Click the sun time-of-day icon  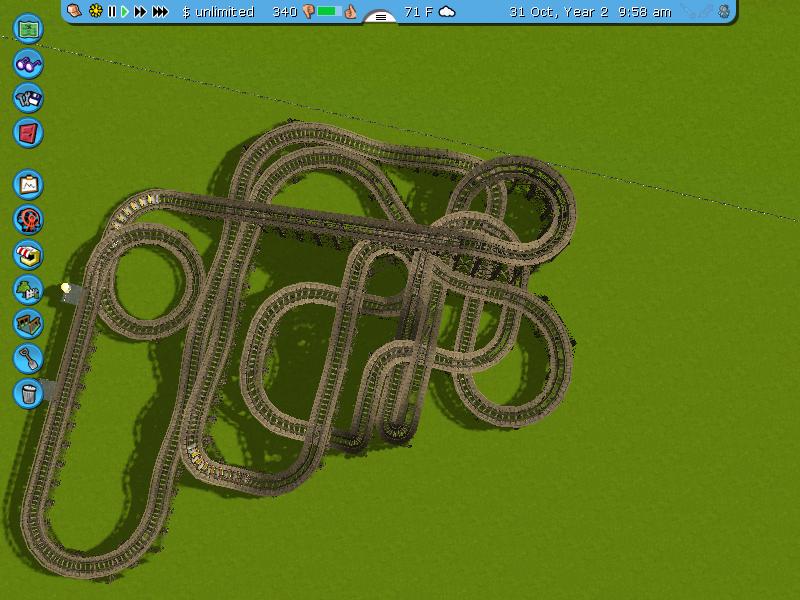95,11
